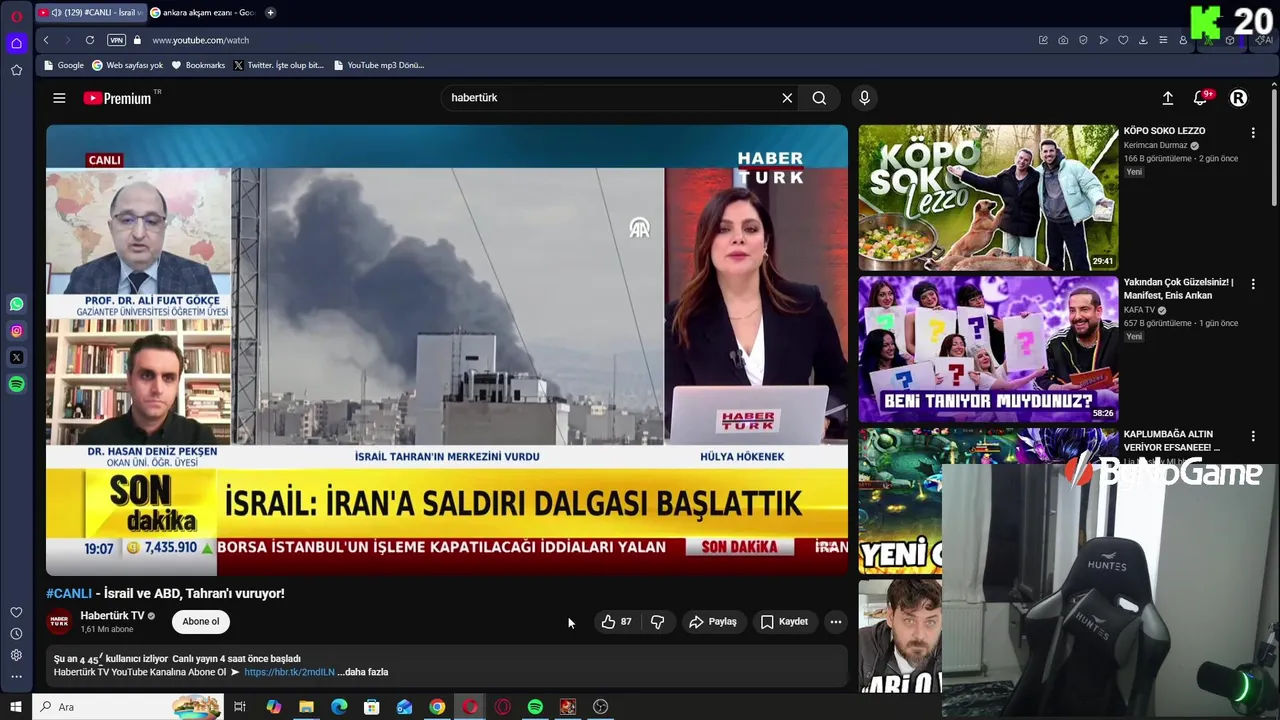Open YouTube notifications bell
The height and width of the screenshot is (720, 1280).
click(1200, 98)
